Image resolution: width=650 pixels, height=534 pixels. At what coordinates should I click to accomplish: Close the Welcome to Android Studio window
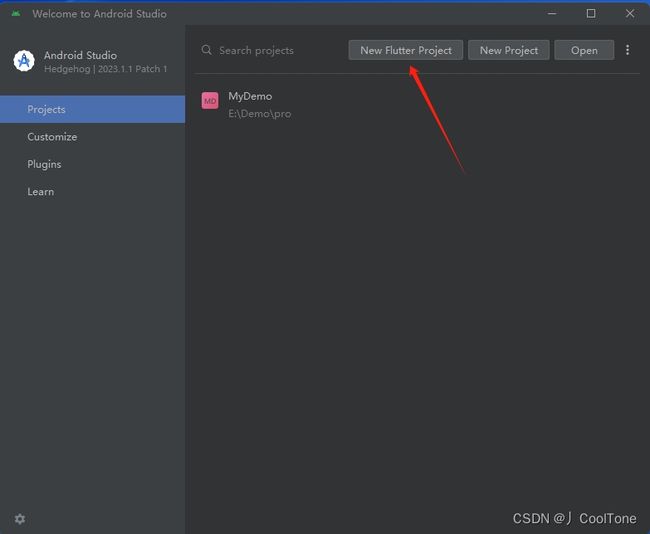click(630, 14)
